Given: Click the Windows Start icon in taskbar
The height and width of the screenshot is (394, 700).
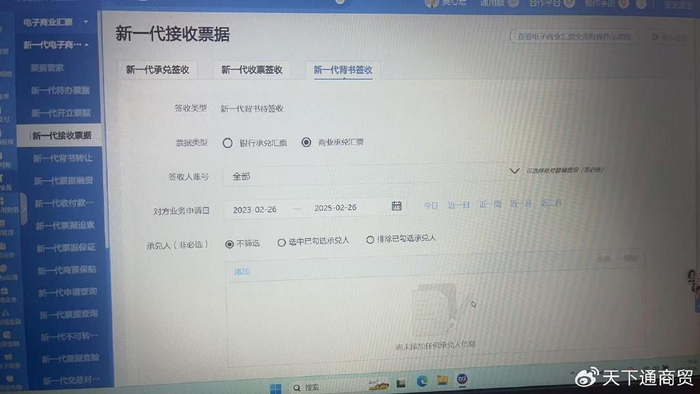Looking at the screenshot, I should [276, 388].
